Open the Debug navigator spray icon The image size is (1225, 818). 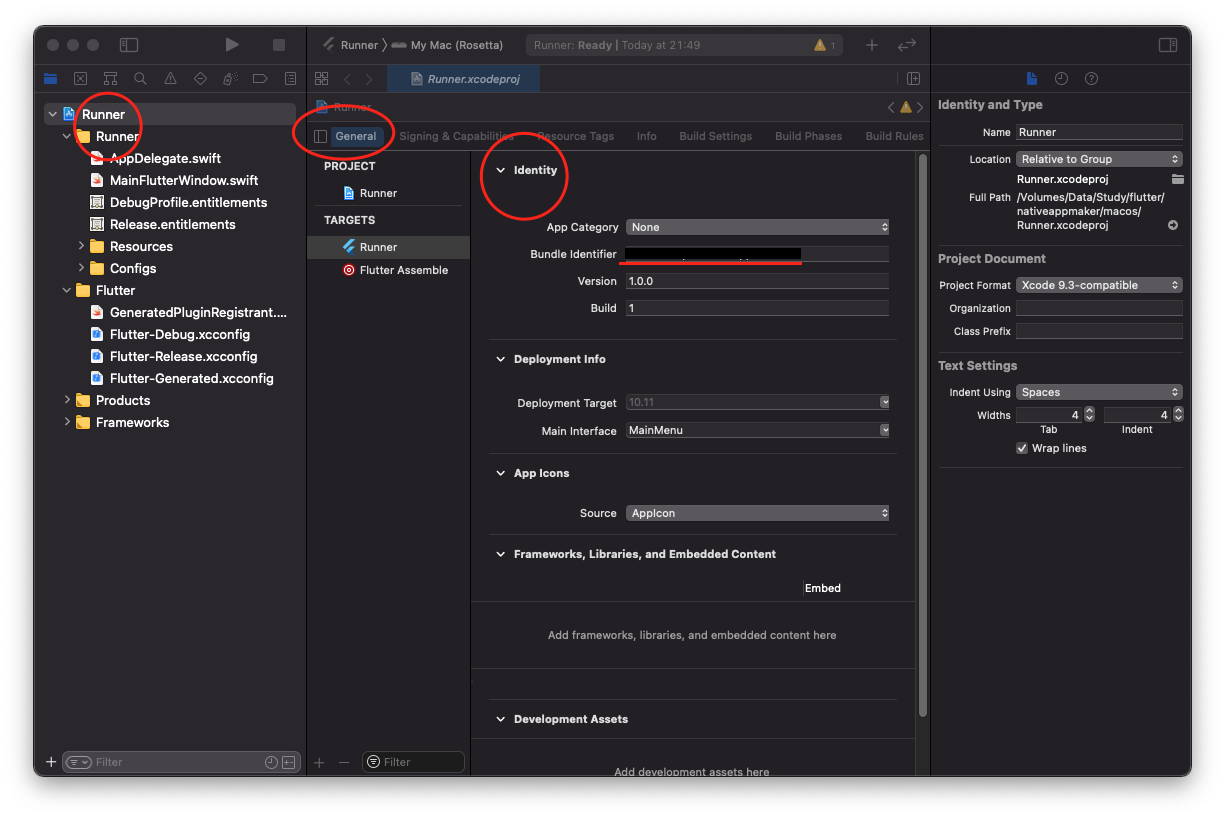coord(230,79)
